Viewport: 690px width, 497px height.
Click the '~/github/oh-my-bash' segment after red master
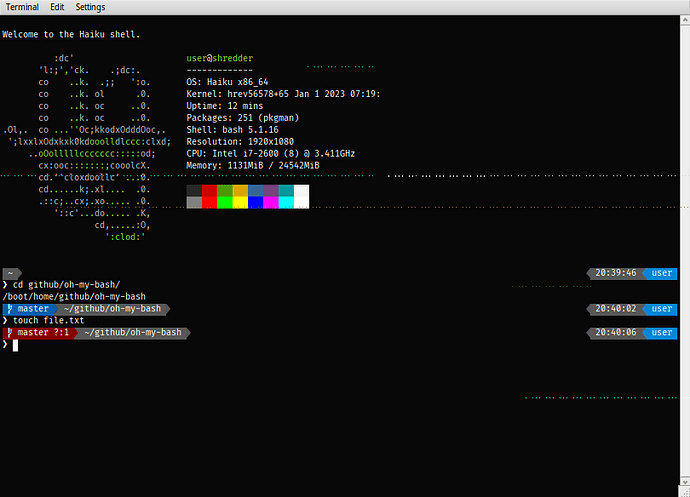tap(133, 332)
